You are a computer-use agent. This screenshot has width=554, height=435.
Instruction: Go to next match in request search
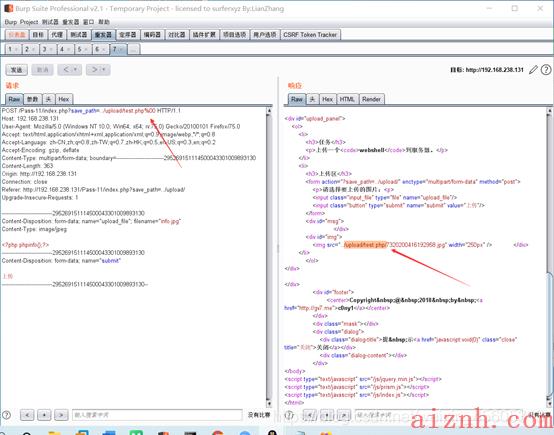click(x=61, y=415)
